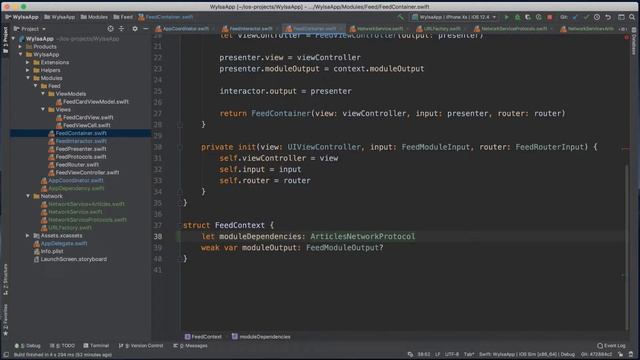Toggle the Project side tab

[x=5, y=40]
